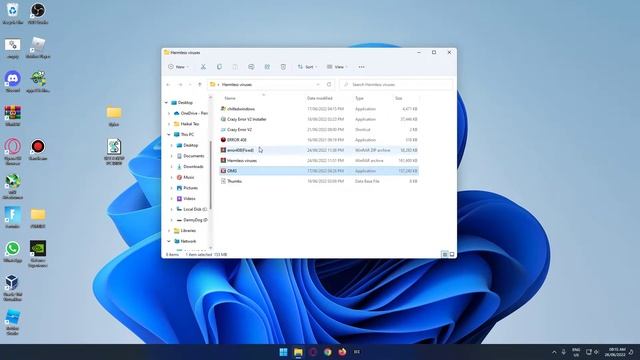
Task: Open the Recycle Bin desktop icon
Action: [13, 14]
